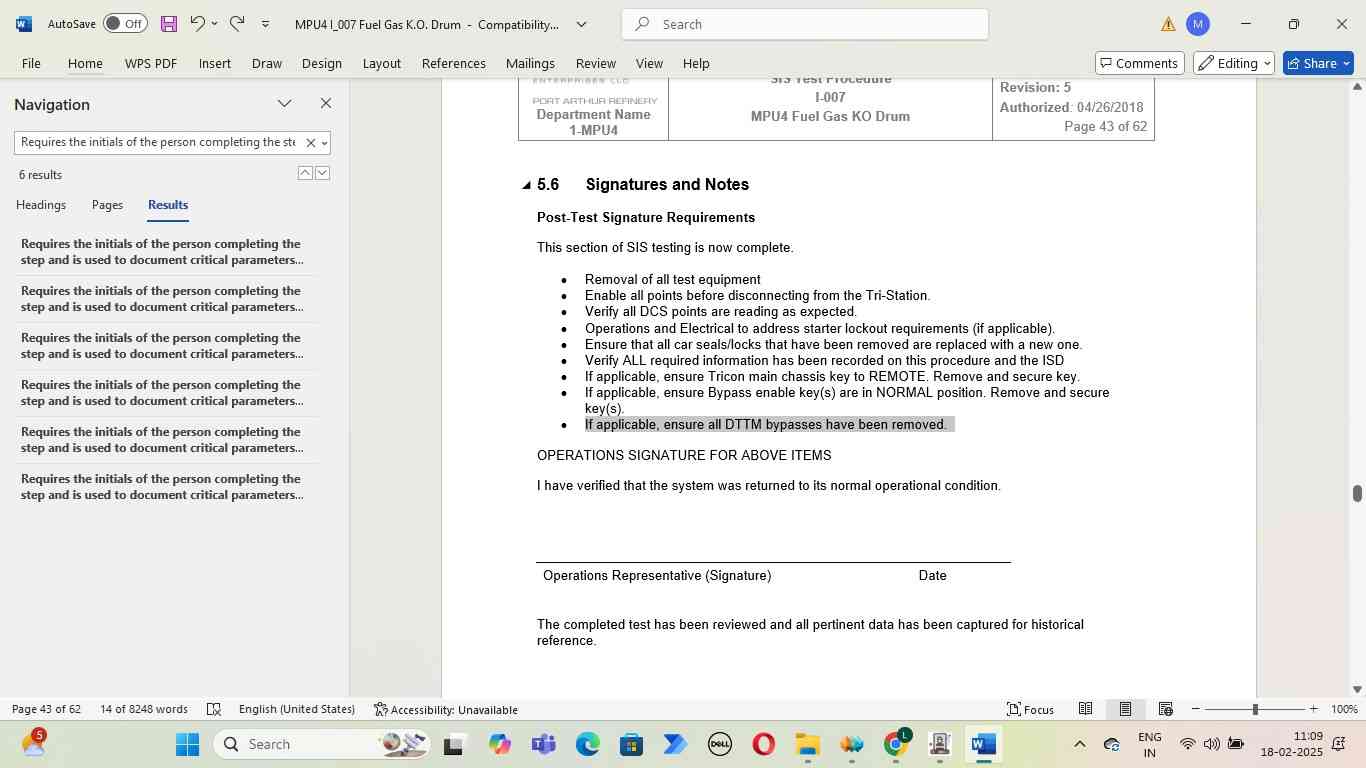Click the Page 43 of 62 status indicator

click(46, 709)
